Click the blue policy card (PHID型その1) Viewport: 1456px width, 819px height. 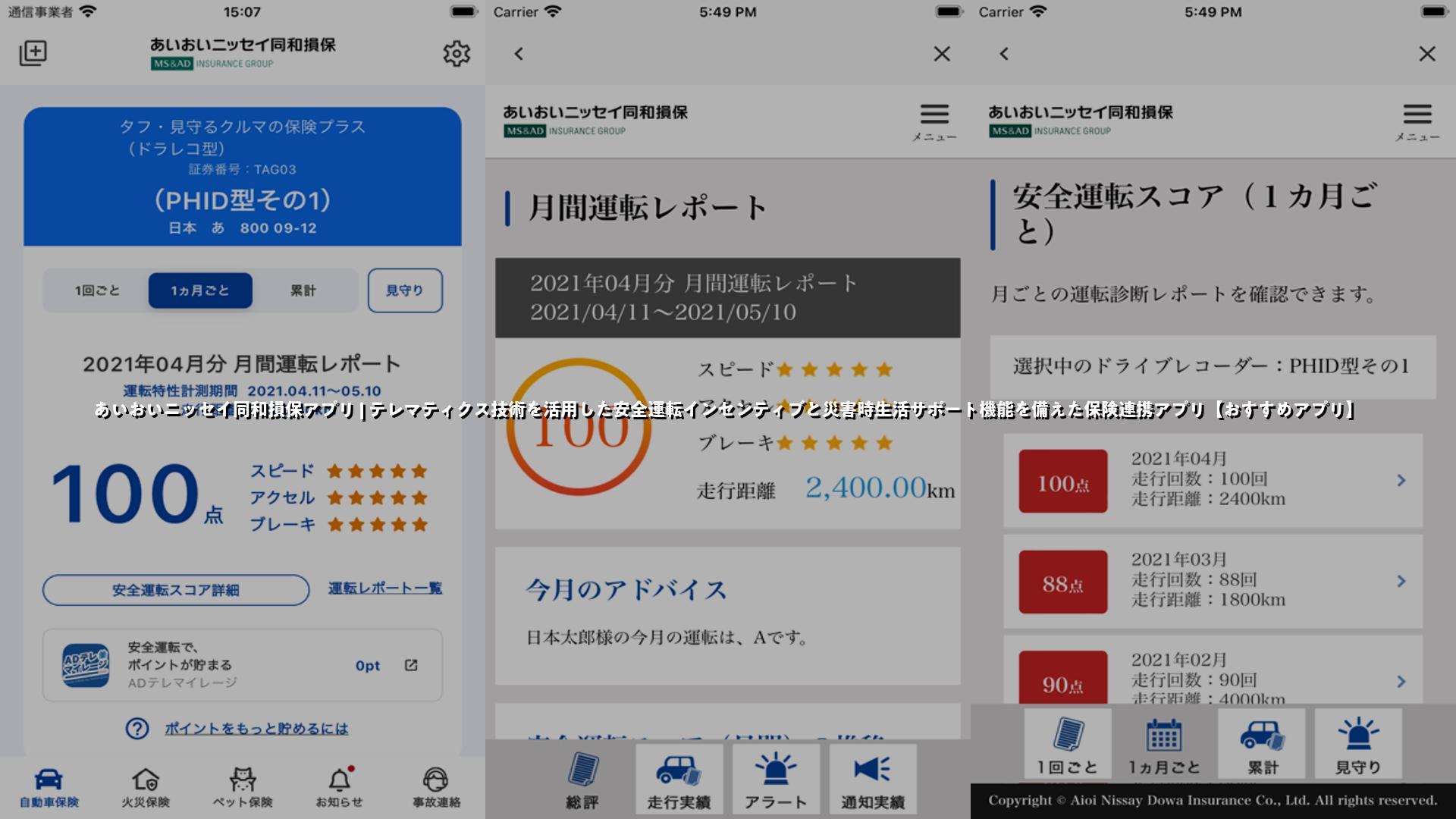pyautogui.click(x=243, y=176)
